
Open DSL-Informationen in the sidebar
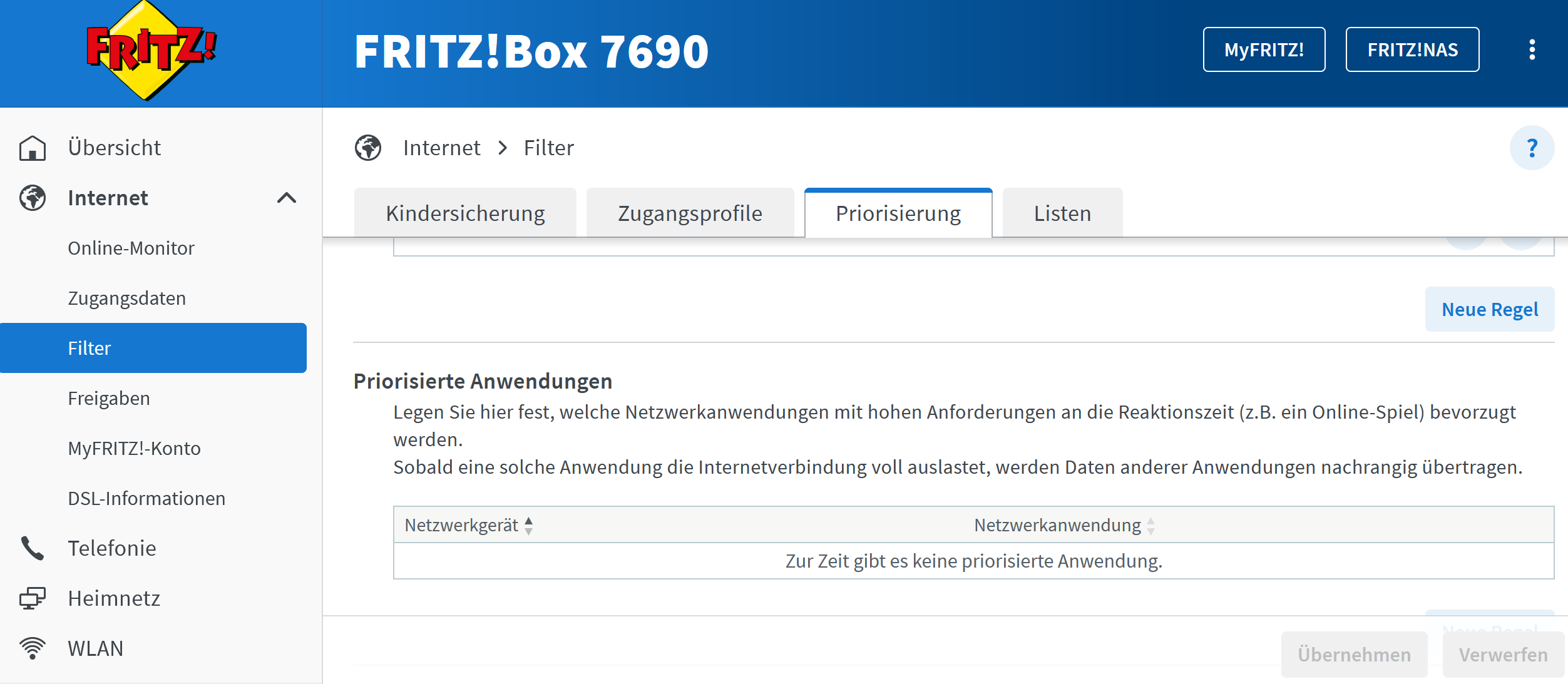[x=146, y=498]
